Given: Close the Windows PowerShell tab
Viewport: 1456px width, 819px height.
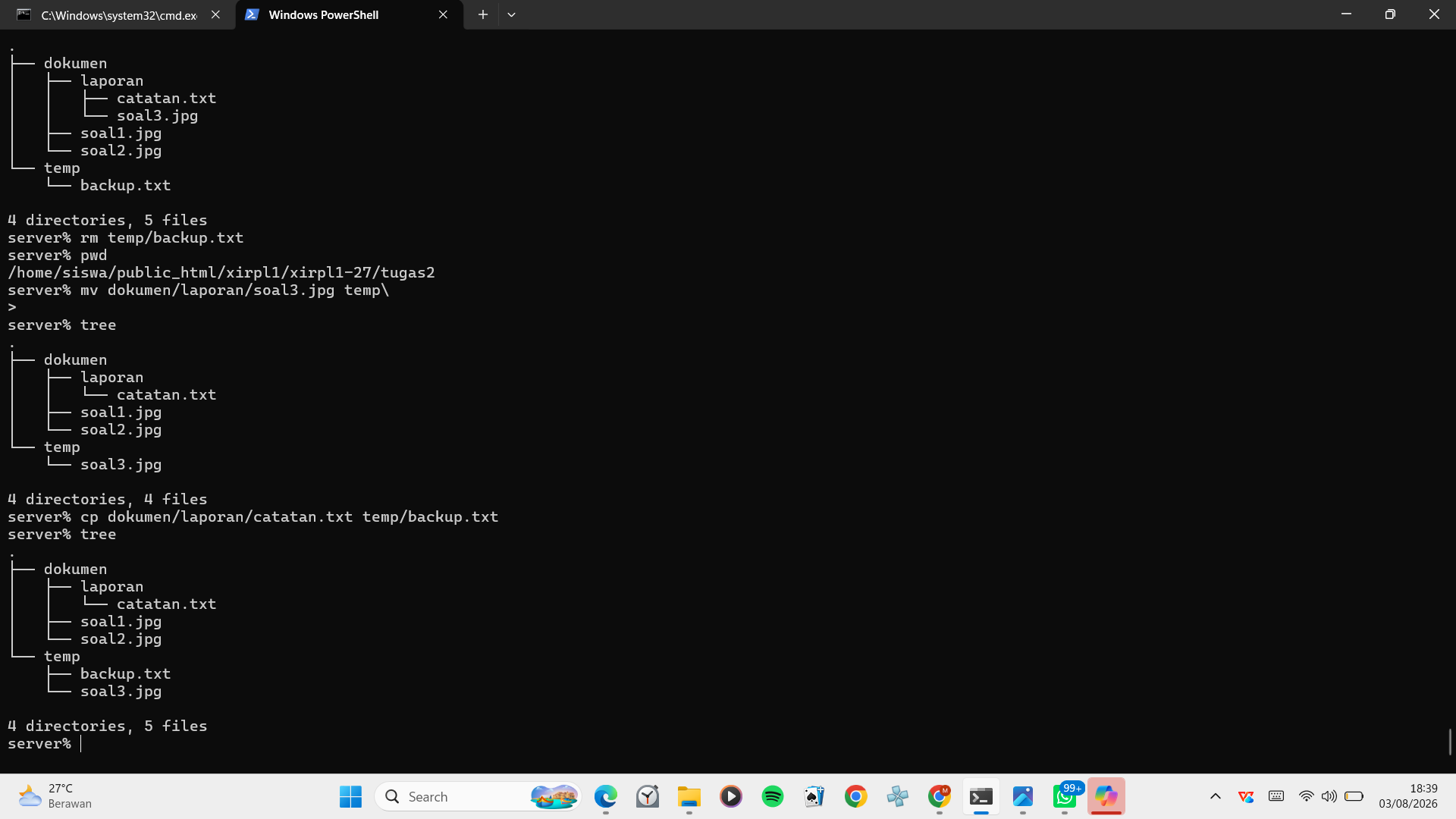Looking at the screenshot, I should point(443,14).
